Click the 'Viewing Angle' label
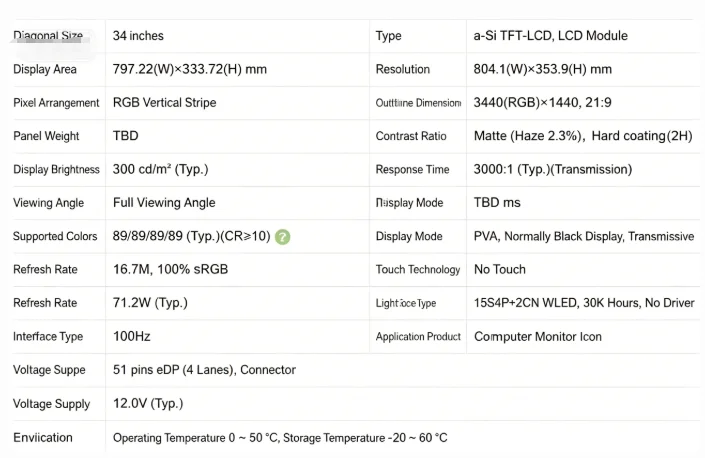 49,203
